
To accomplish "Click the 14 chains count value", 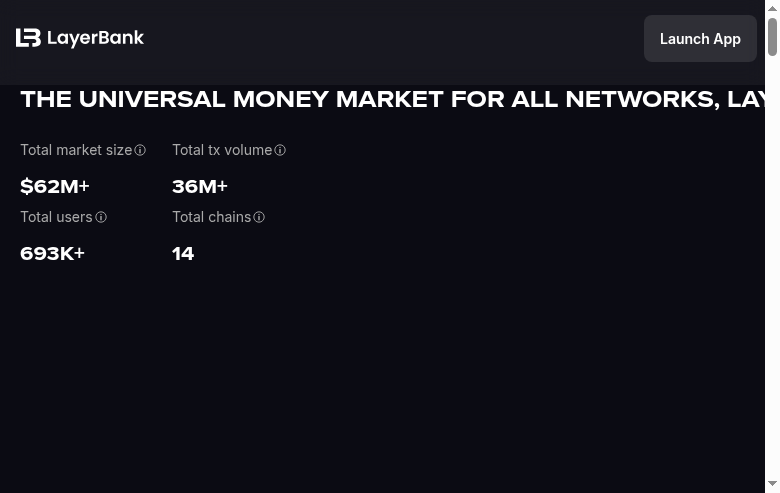I will click(183, 254).
